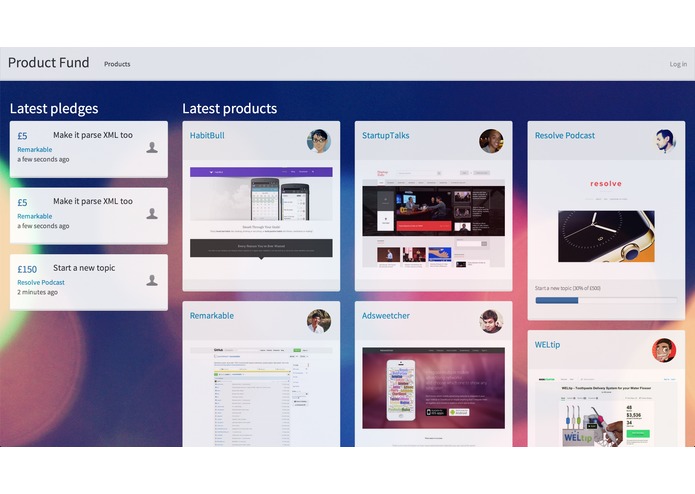Open Adsweetcher product title link

(x=386, y=316)
